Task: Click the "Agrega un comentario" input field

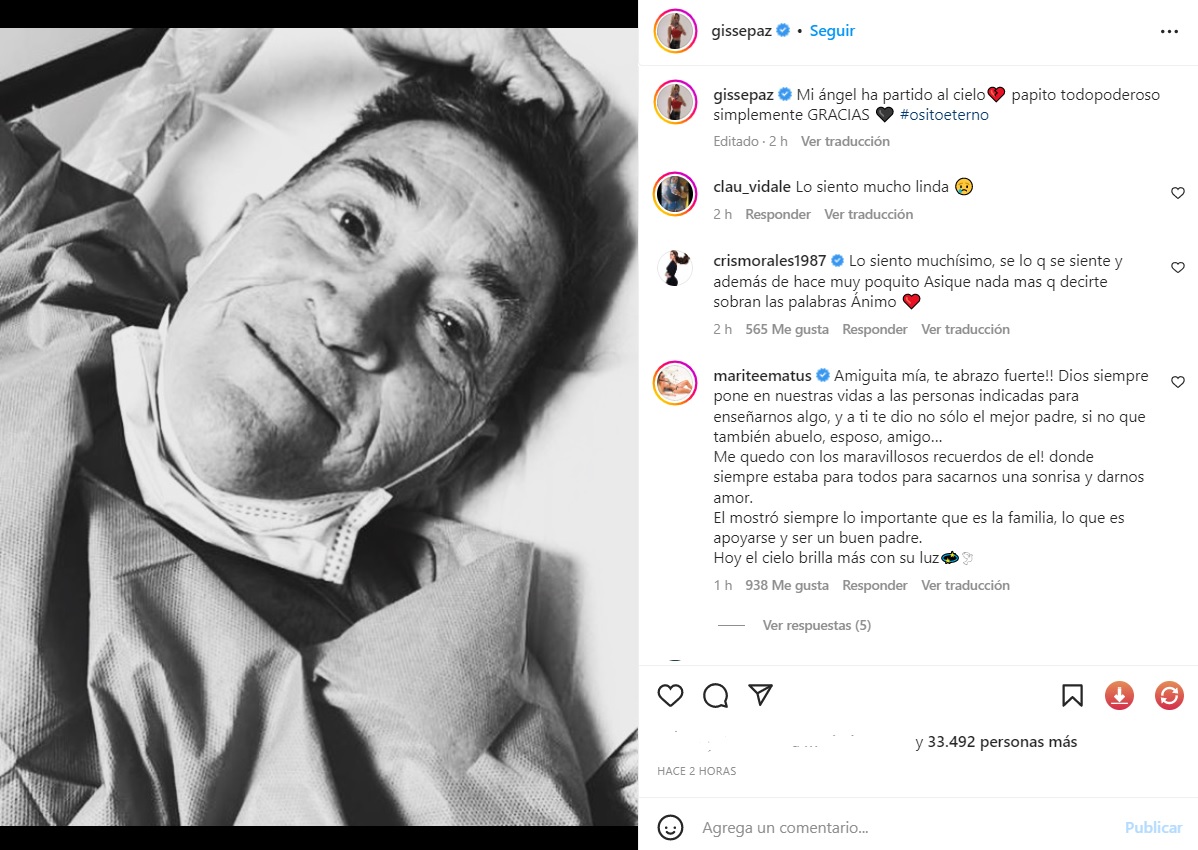Action: tap(900, 827)
